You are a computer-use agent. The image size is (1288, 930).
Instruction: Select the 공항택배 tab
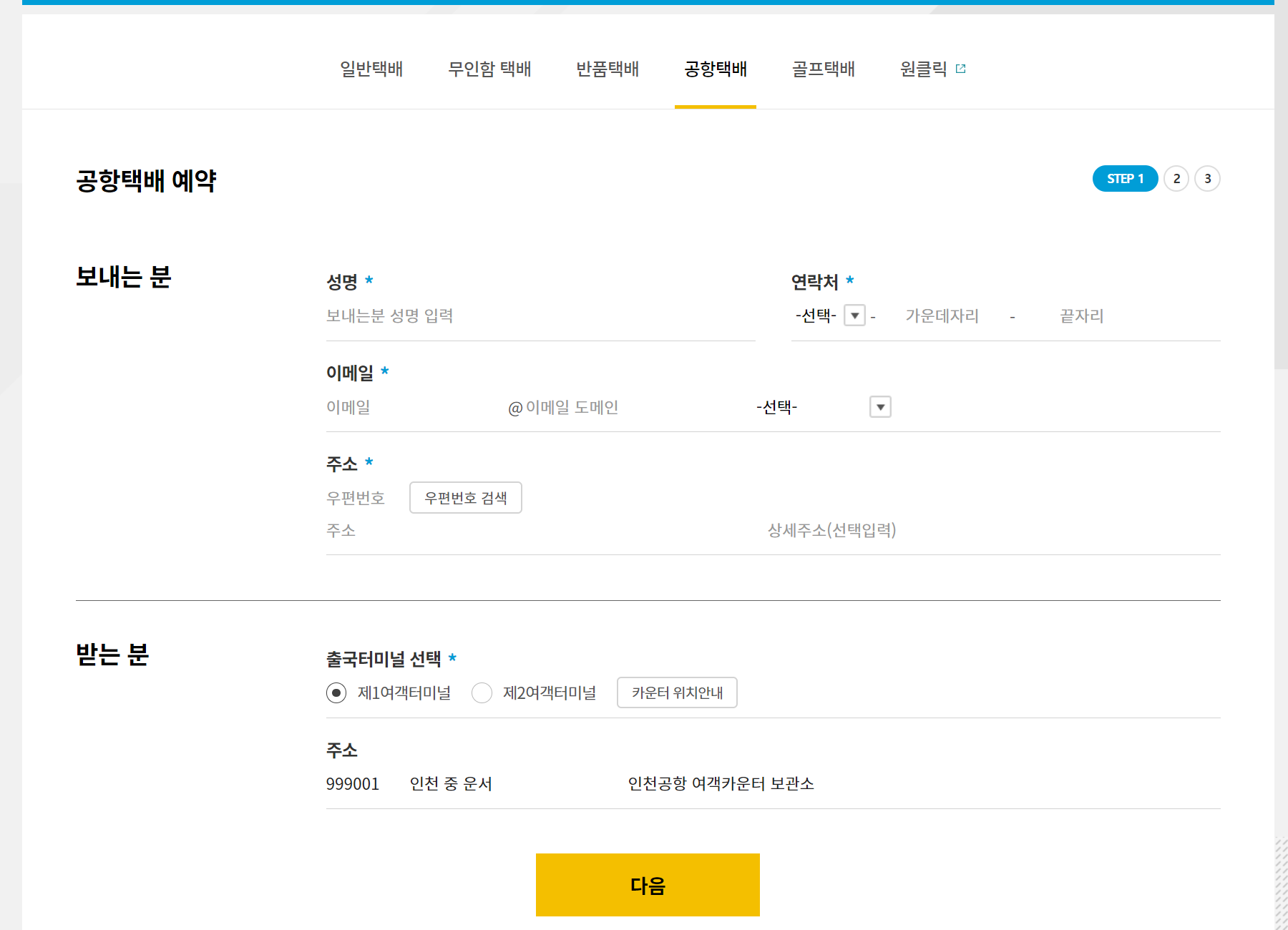716,69
